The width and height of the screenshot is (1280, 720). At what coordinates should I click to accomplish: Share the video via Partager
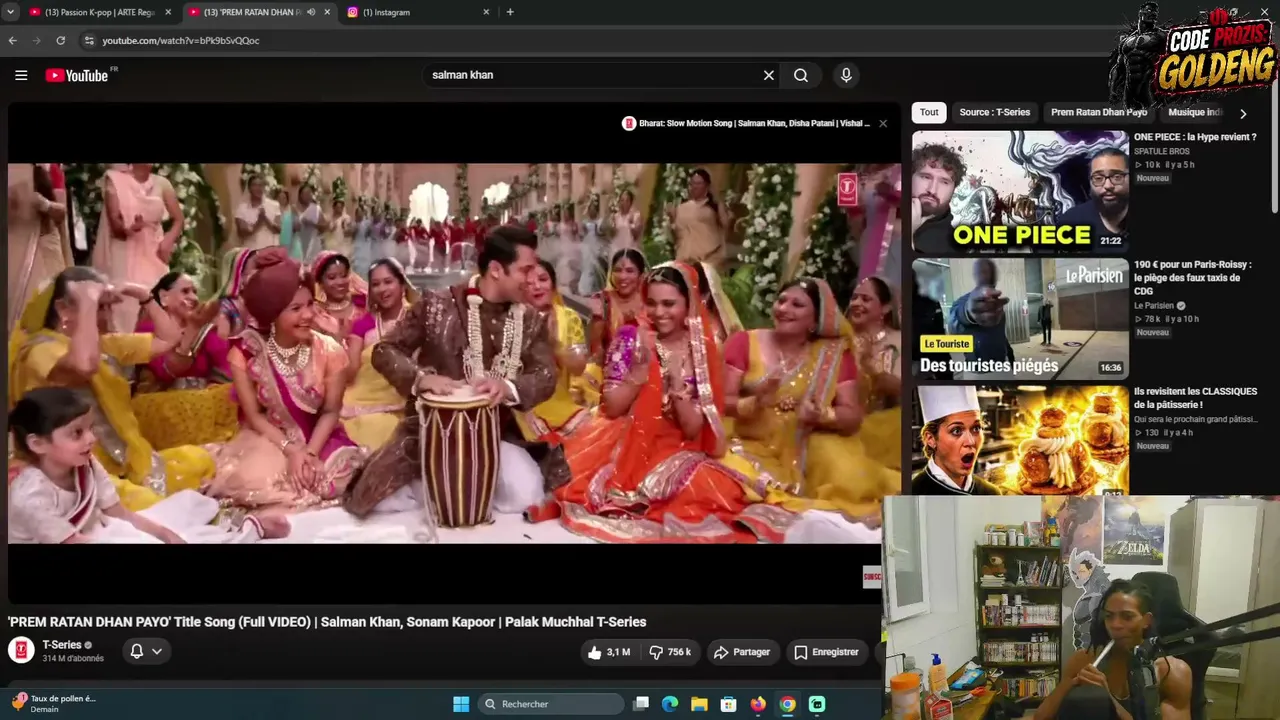(x=742, y=652)
